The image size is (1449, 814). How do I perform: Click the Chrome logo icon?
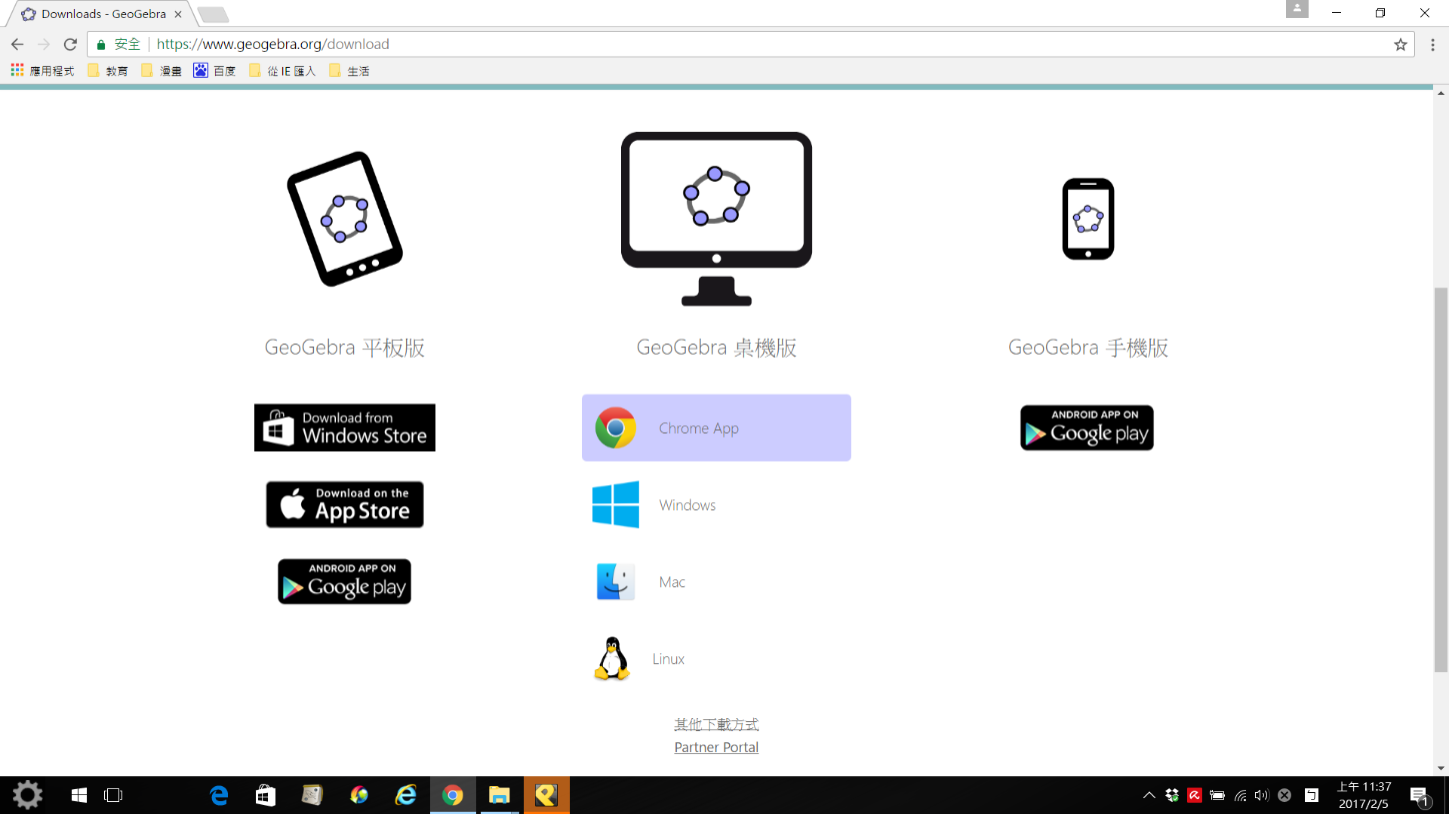pos(615,428)
